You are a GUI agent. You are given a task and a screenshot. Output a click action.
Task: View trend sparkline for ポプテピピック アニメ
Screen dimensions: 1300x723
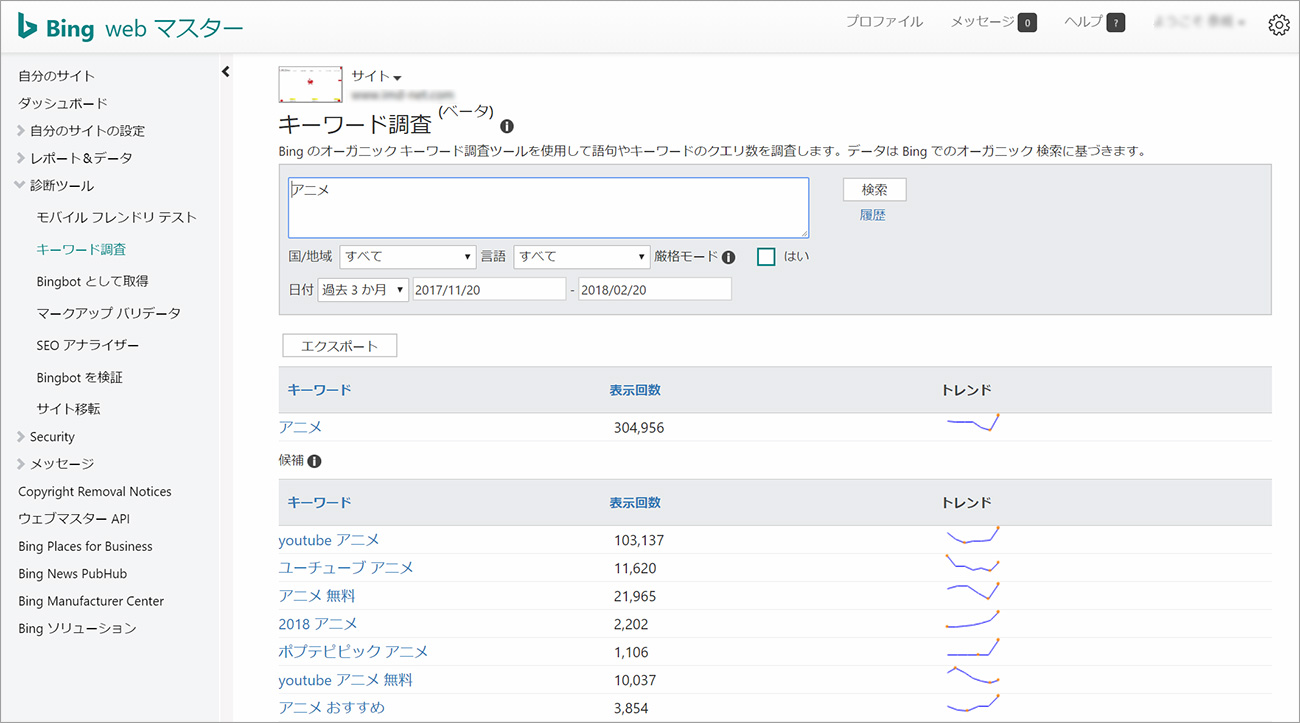pos(973,648)
